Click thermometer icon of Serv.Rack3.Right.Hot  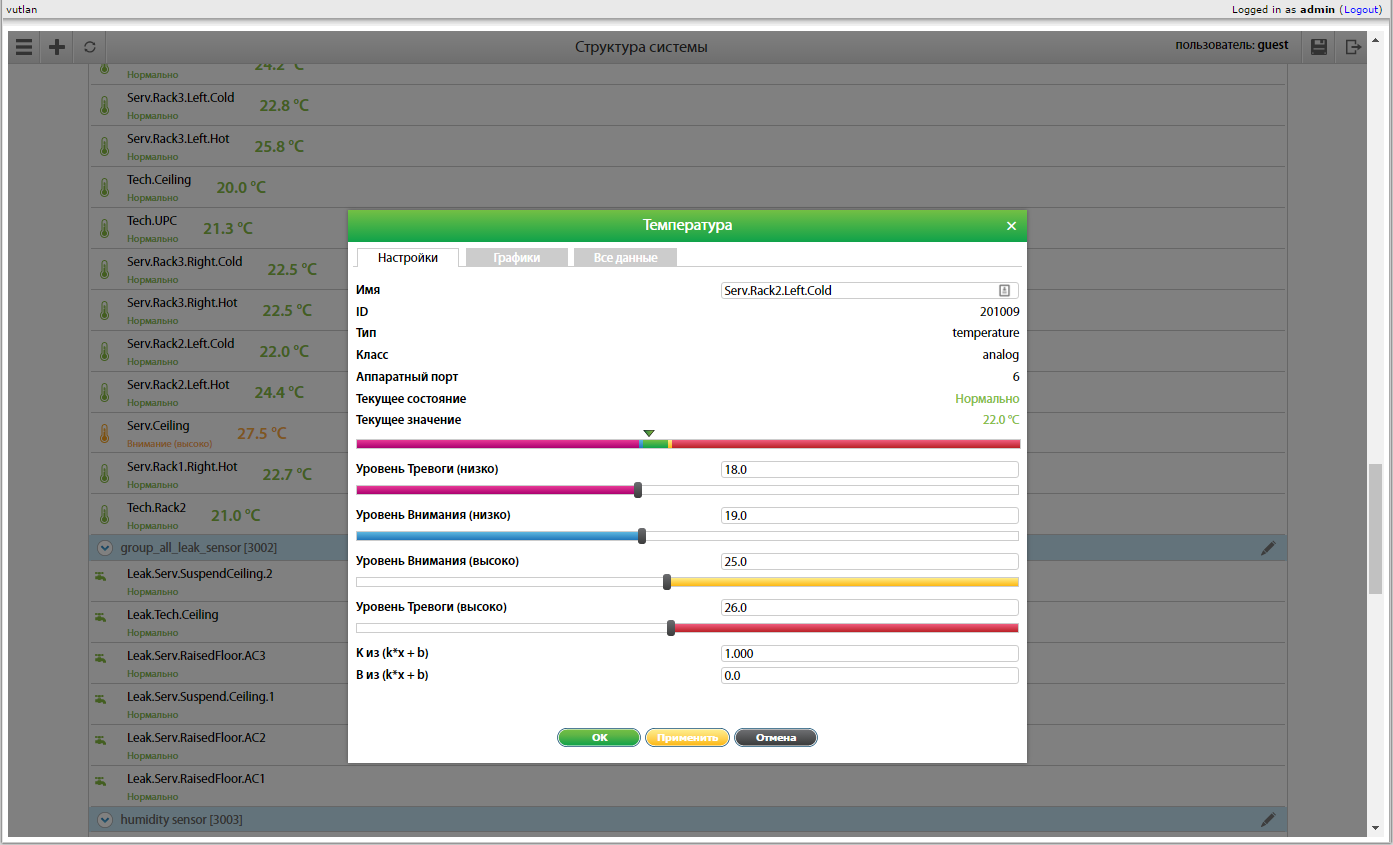click(x=104, y=310)
